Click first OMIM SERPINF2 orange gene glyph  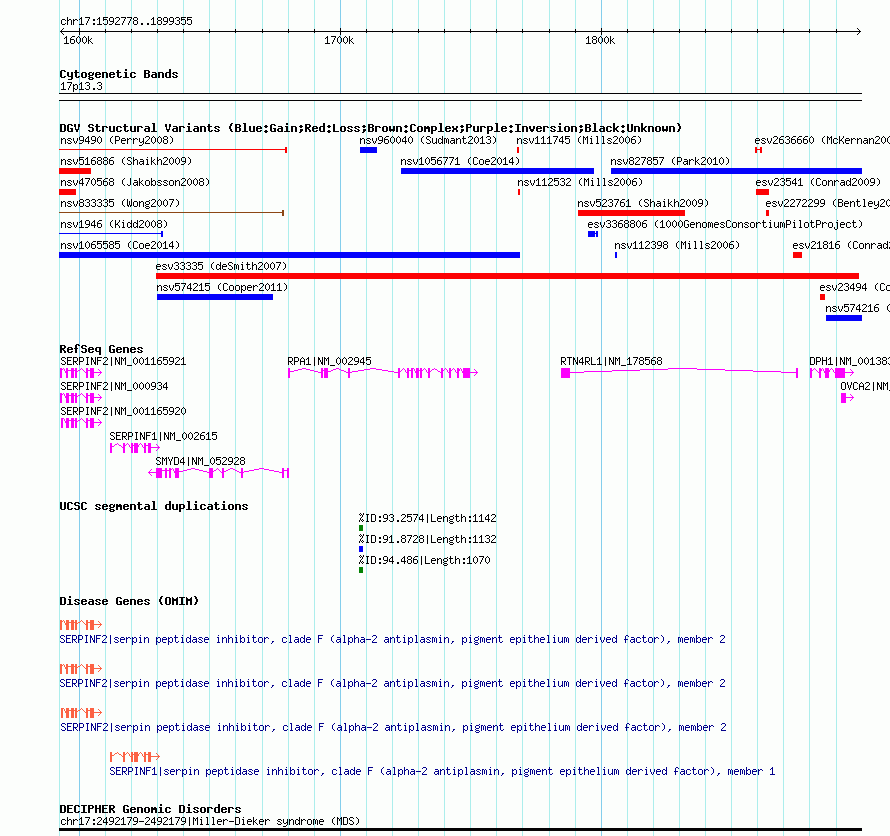tap(81, 625)
